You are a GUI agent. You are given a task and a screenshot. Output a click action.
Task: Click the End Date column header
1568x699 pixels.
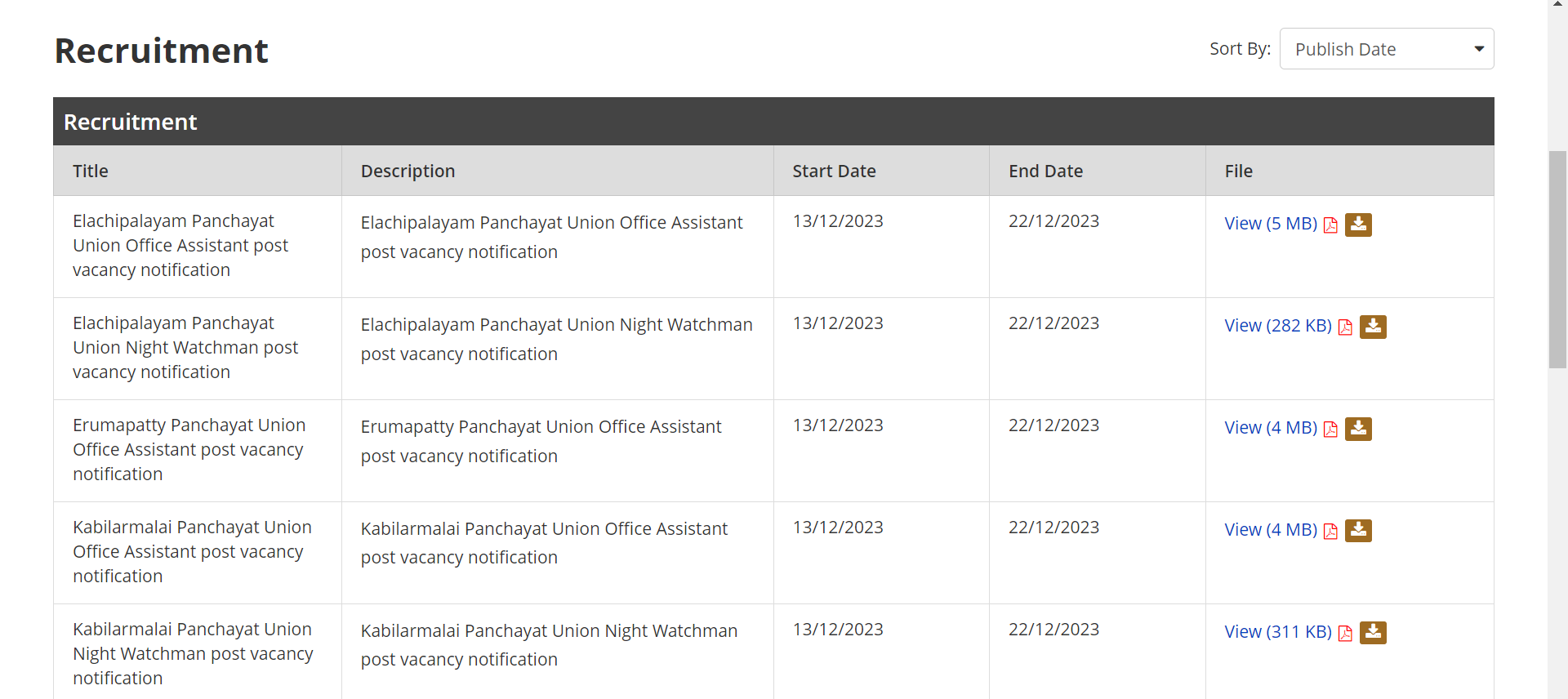(1045, 171)
